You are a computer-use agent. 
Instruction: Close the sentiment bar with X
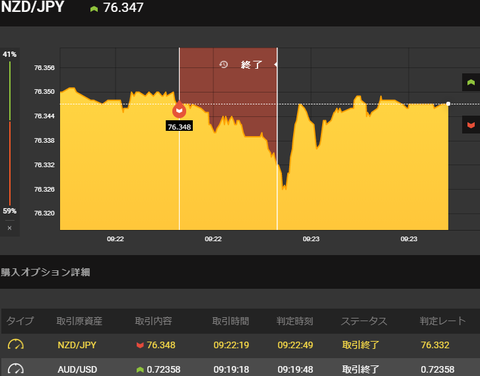point(9,228)
